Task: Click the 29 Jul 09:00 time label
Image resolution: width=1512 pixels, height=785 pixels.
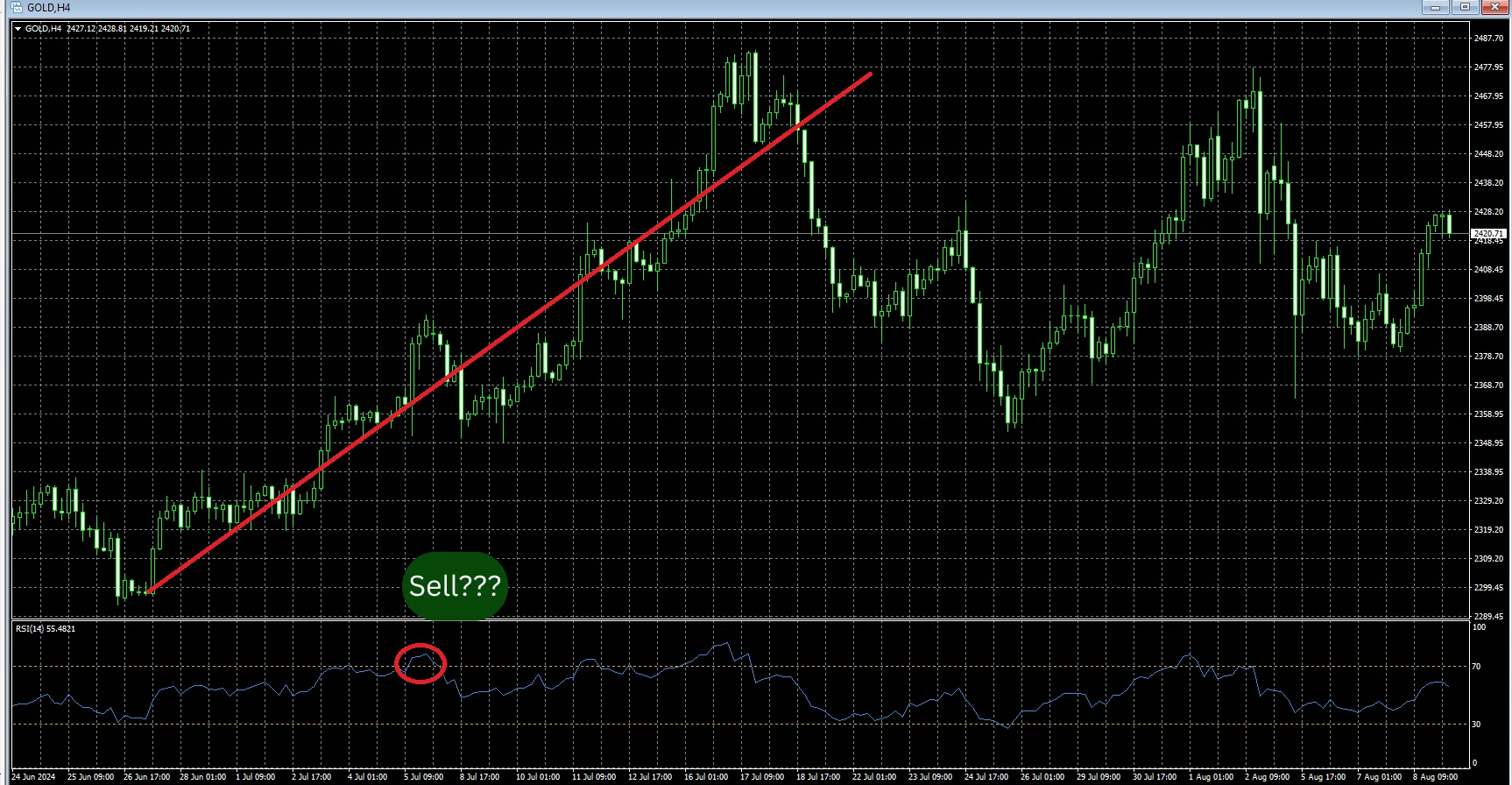Action: pyautogui.click(x=1099, y=777)
